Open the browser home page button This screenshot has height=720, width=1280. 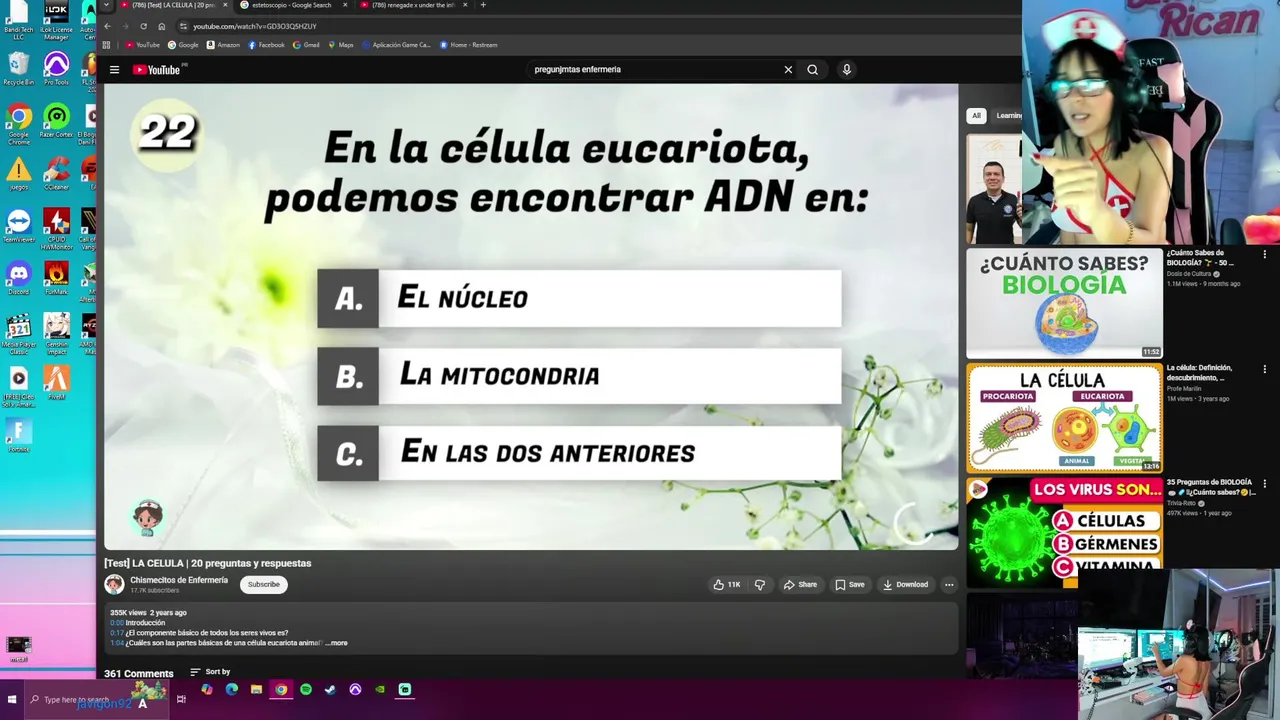(x=162, y=26)
